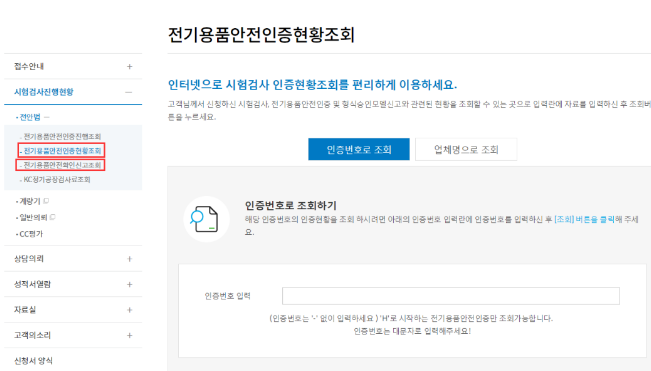
Task: Click the 인증번호는 대문자로 입력해주세요 note
Action: 412,331
